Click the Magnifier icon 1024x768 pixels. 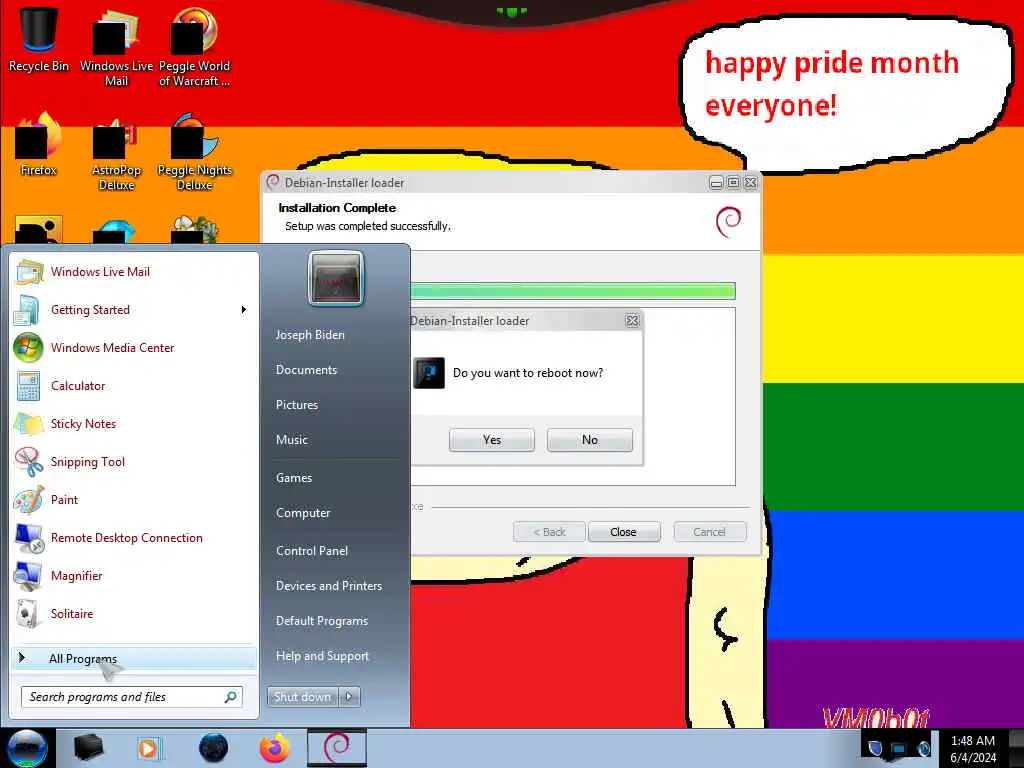pyautogui.click(x=29, y=575)
